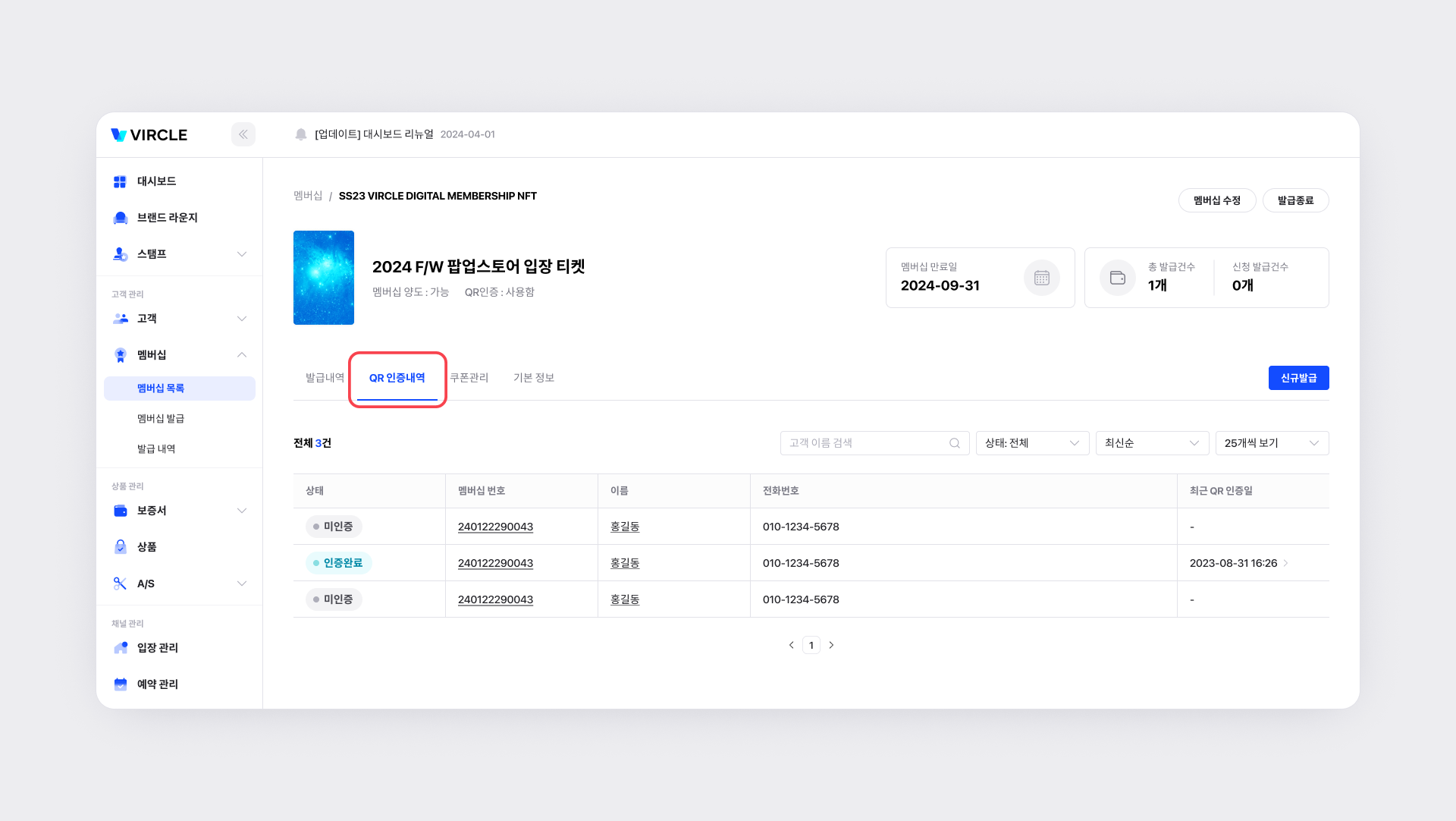The image size is (1456, 821).
Task: Open the 최신순 sort dropdown
Action: [x=1151, y=443]
